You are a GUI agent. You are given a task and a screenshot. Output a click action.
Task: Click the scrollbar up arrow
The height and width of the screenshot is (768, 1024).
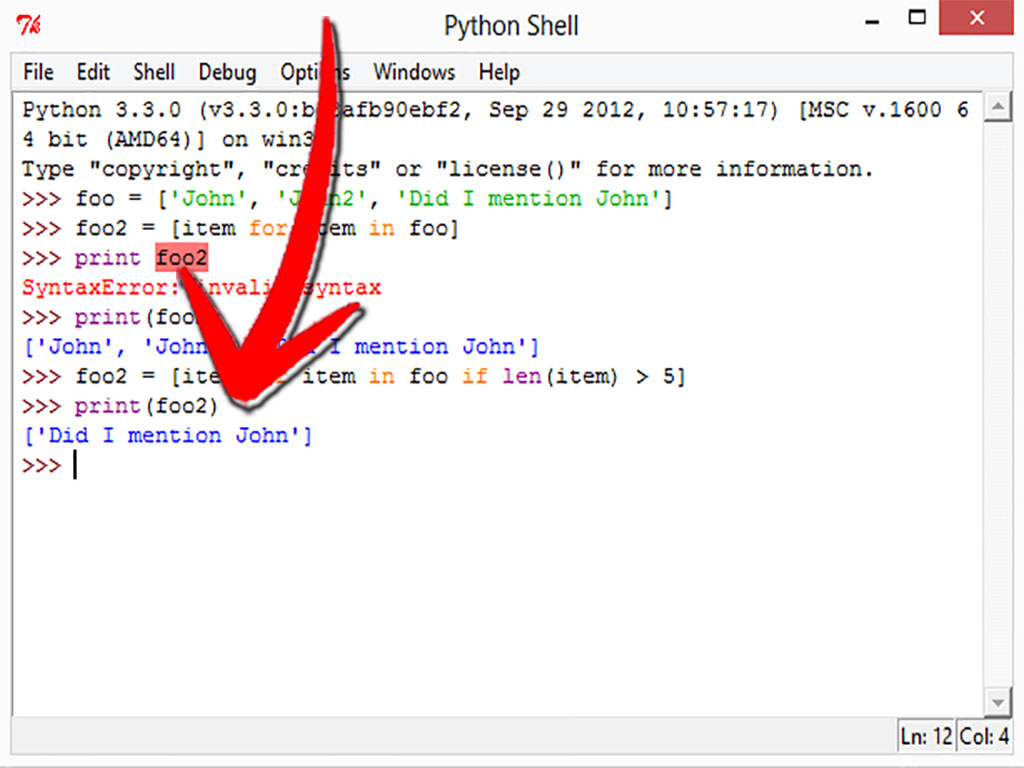point(998,107)
